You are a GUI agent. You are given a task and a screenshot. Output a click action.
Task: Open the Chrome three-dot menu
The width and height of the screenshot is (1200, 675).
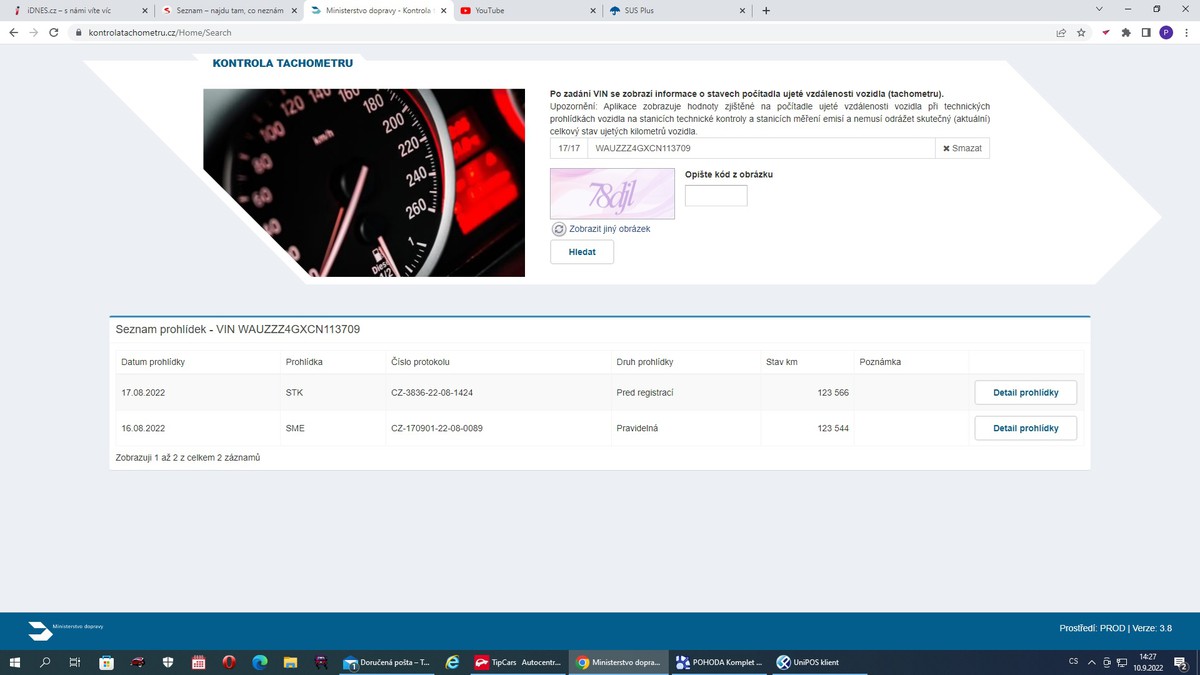pos(1185,33)
